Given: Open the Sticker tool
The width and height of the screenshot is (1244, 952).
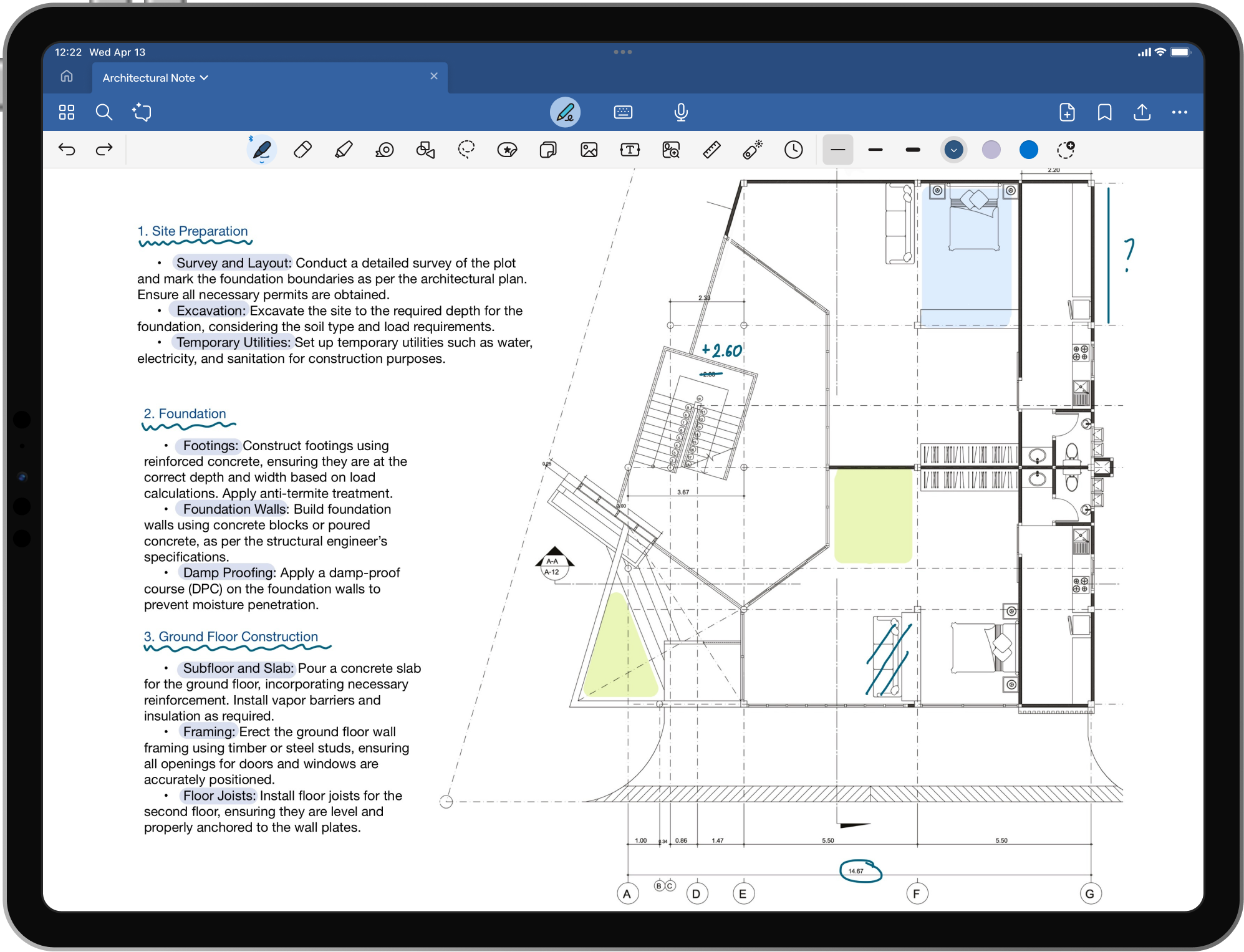Looking at the screenshot, I should [x=507, y=150].
